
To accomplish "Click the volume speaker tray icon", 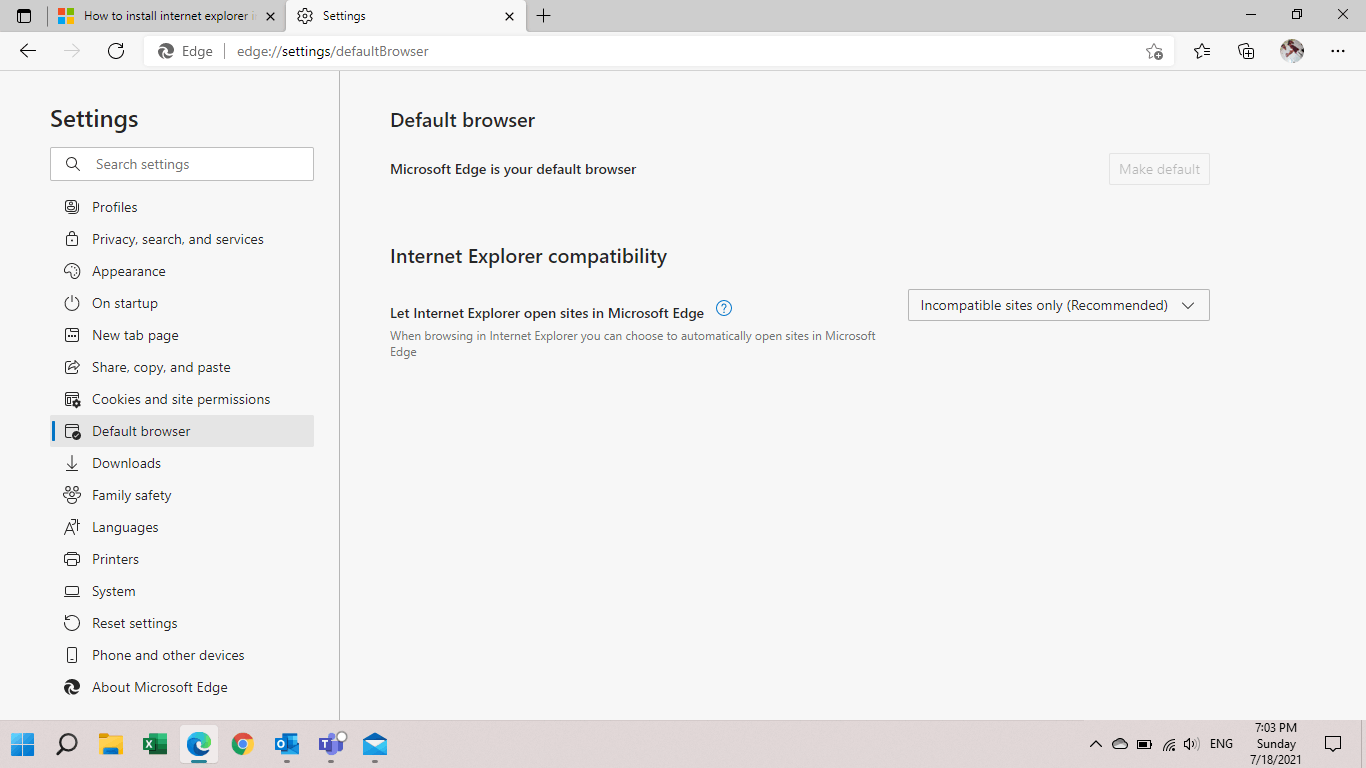I will tap(1191, 744).
